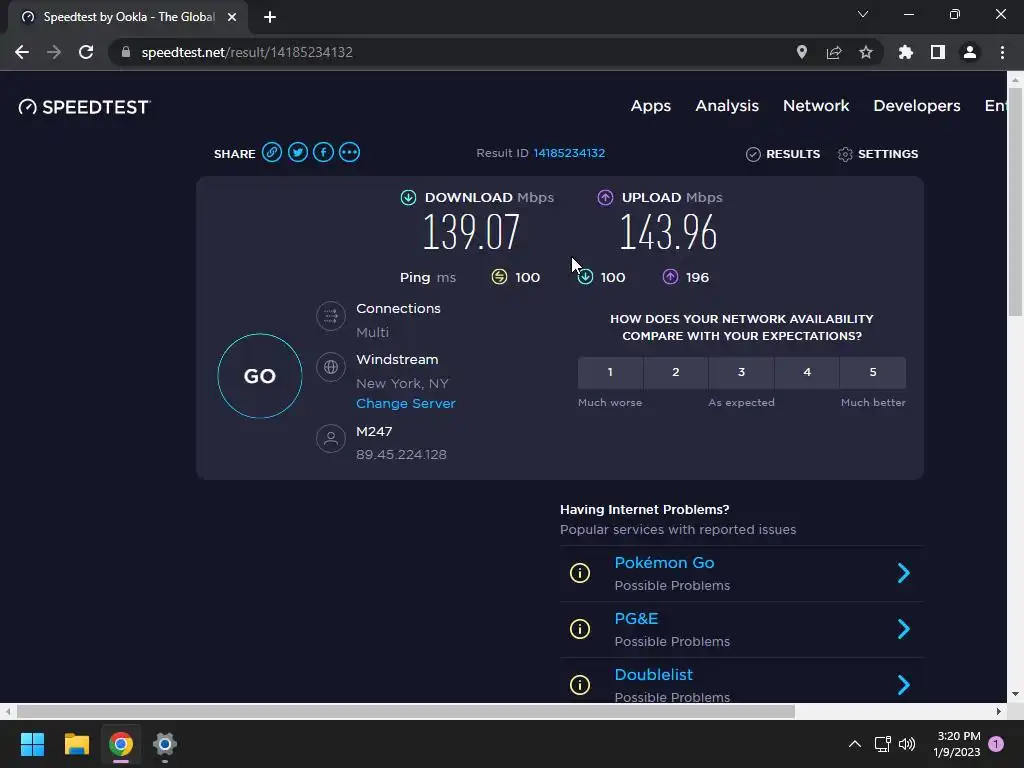This screenshot has height=768, width=1024.
Task: Open the Network menu
Action: 816,106
